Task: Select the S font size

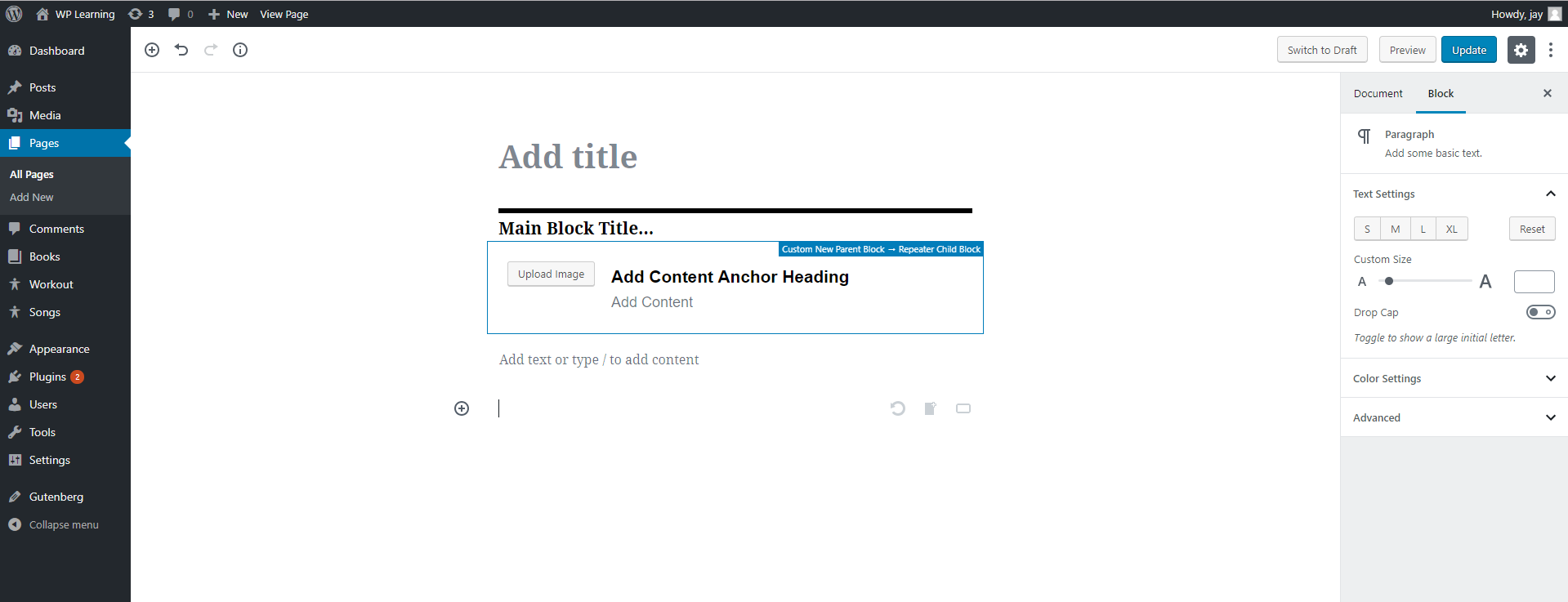Action: point(1367,229)
